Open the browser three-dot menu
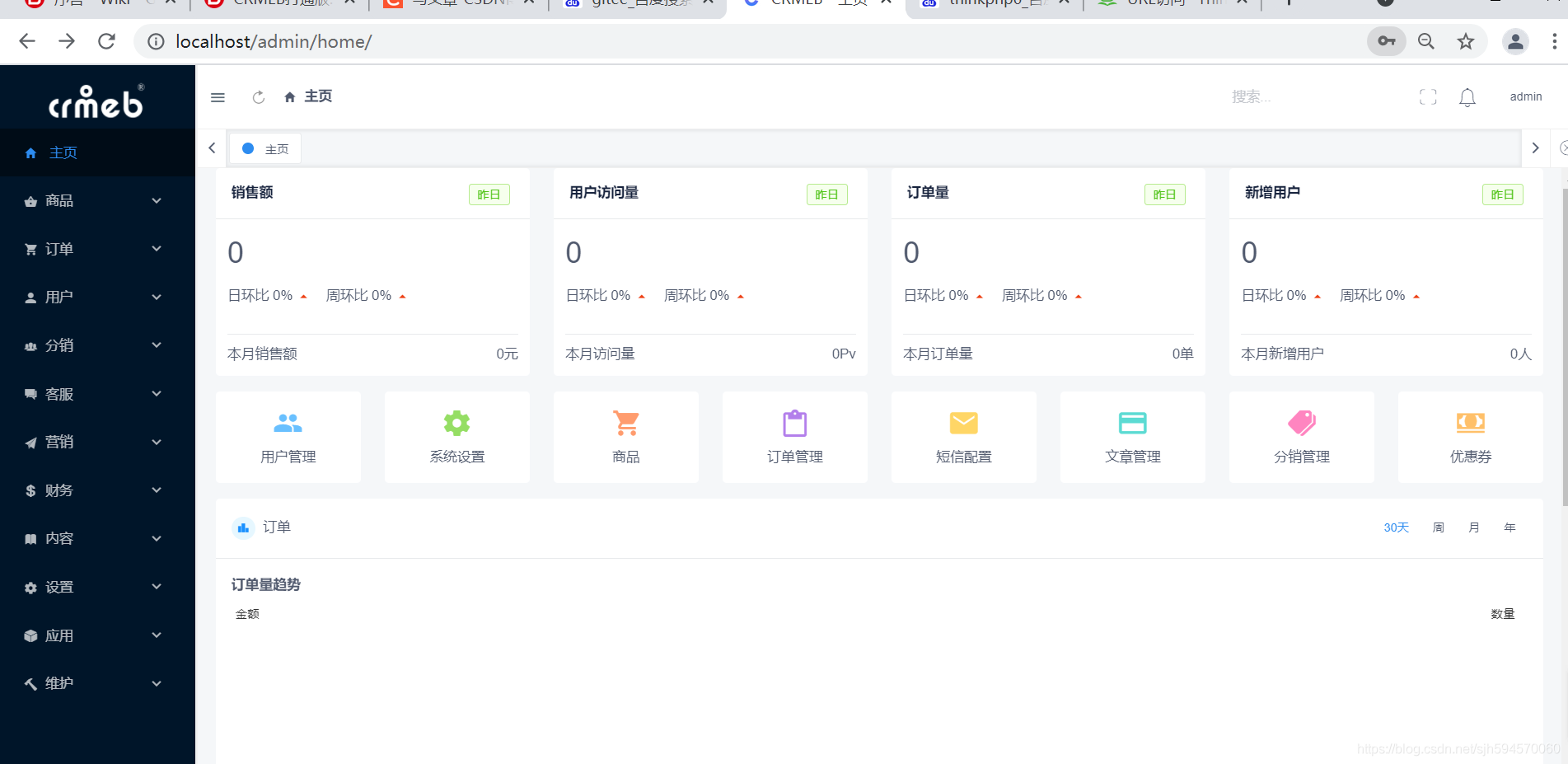The height and width of the screenshot is (764, 1568). point(1554,41)
